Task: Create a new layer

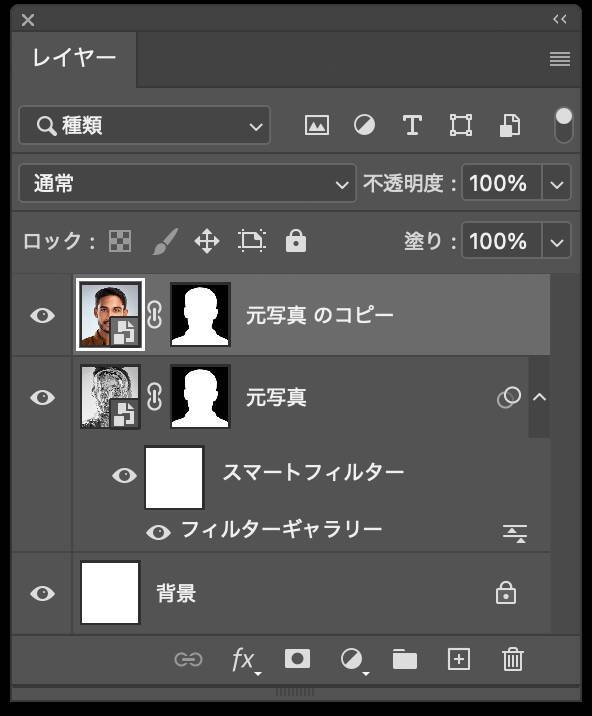Action: [x=459, y=659]
